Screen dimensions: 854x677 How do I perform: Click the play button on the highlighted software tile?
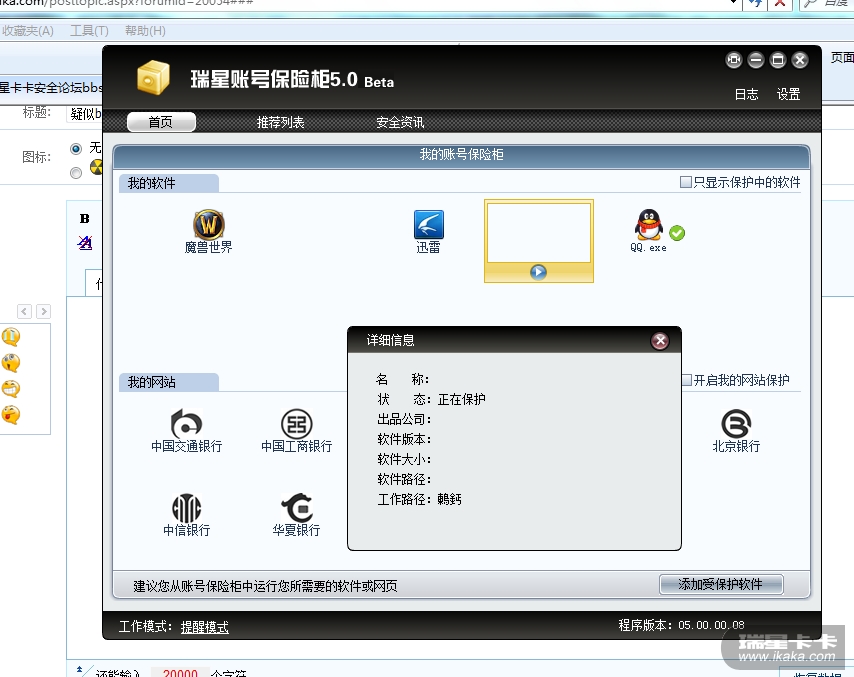538,272
